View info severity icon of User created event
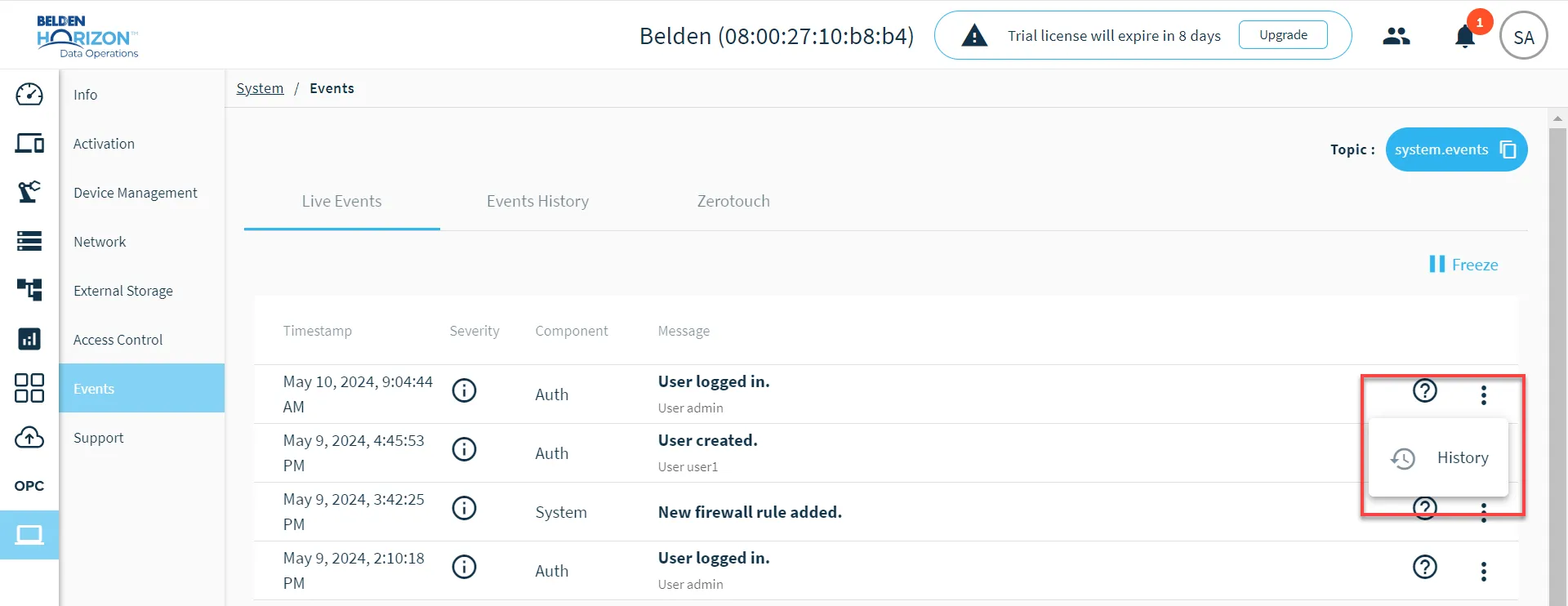This screenshot has height=606, width=1568. (x=465, y=449)
